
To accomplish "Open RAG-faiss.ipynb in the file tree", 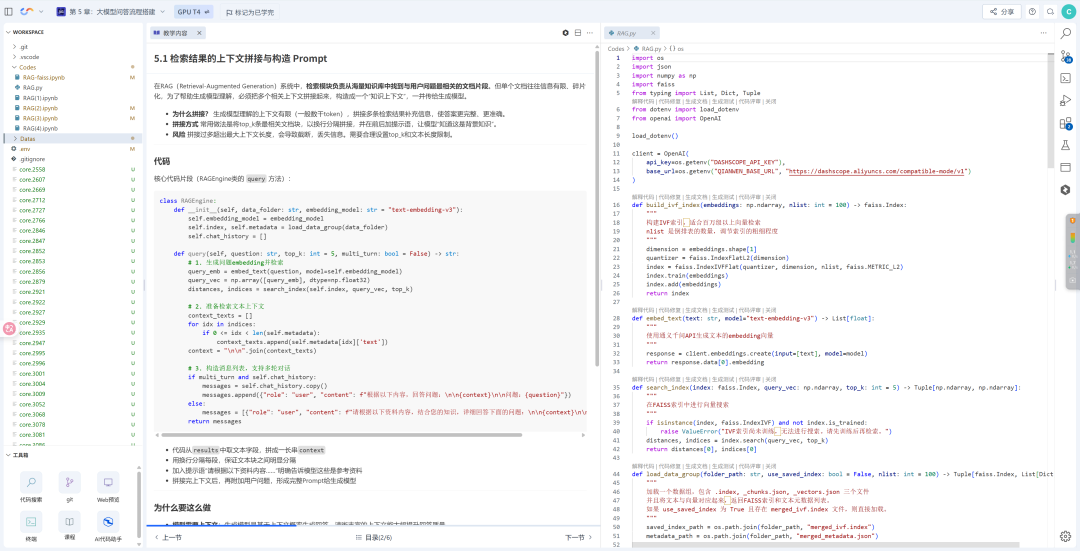I will click(x=43, y=77).
